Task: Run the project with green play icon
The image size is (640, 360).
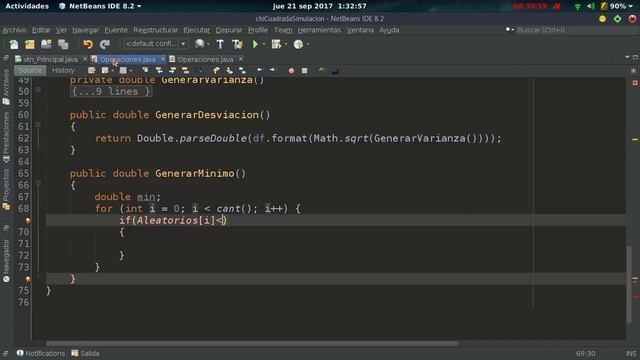Action: [255, 44]
